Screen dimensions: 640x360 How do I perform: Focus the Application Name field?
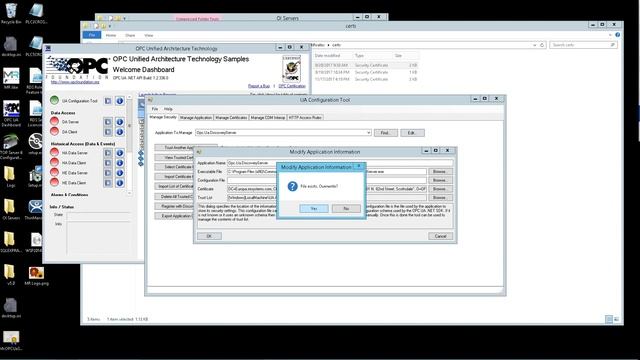pos(340,163)
